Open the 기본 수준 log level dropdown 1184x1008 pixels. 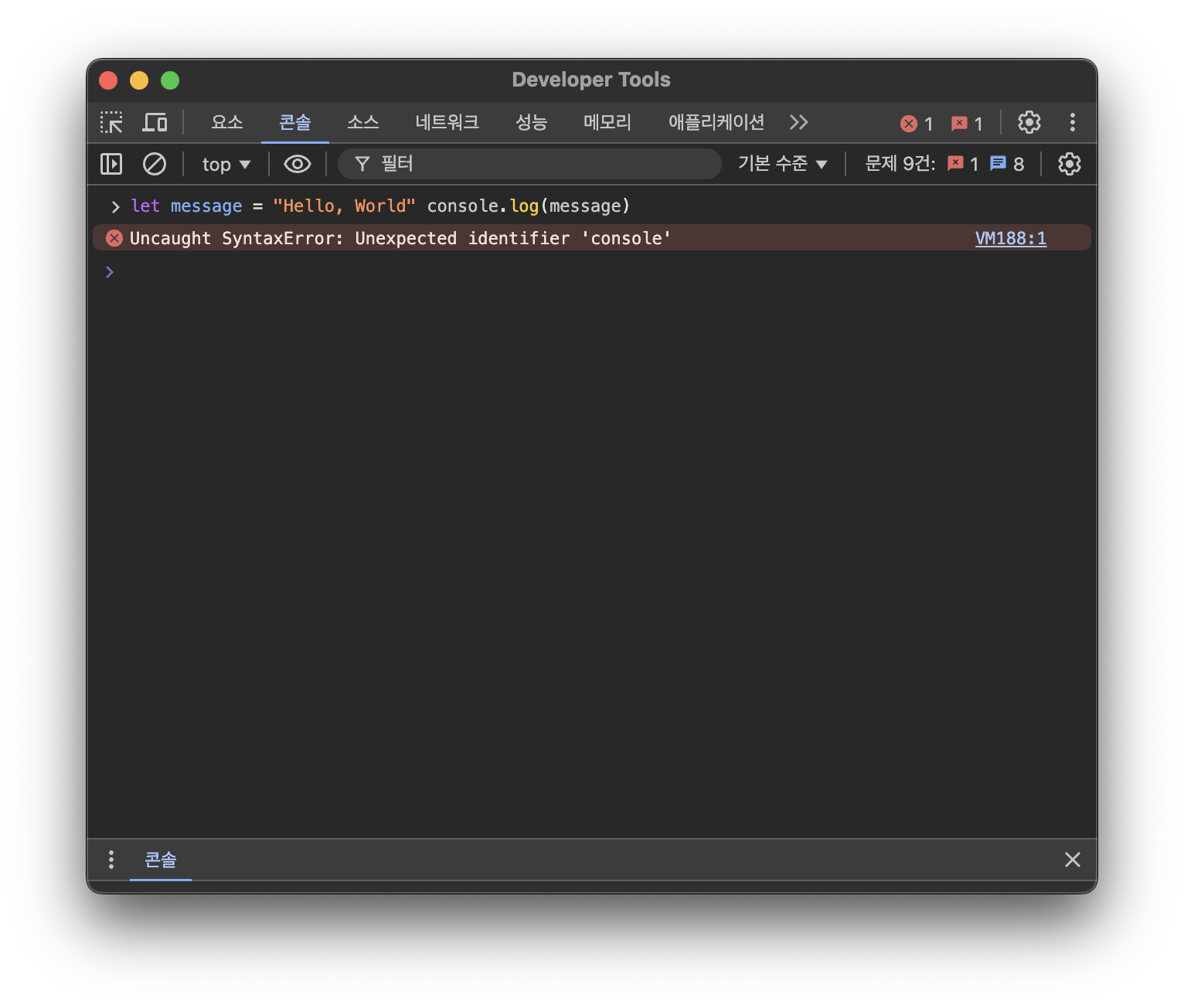[x=782, y=164]
